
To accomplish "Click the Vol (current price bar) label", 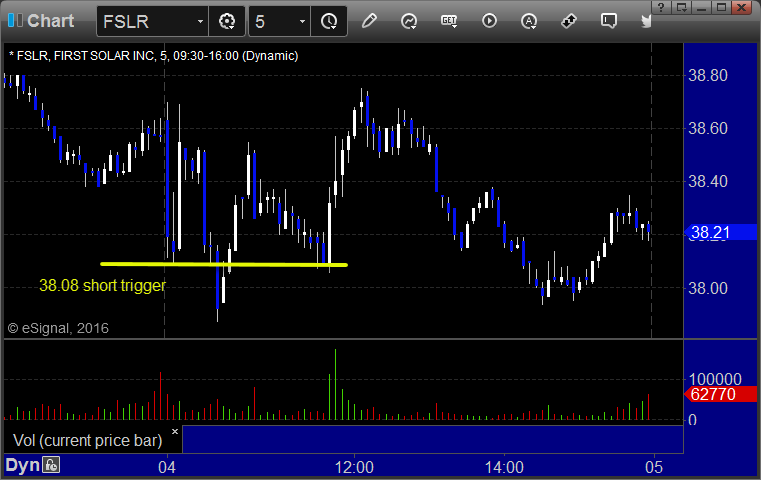I will [x=87, y=440].
